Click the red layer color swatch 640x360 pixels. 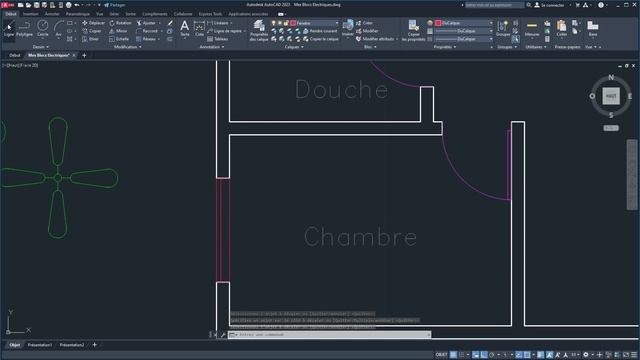pyautogui.click(x=293, y=23)
